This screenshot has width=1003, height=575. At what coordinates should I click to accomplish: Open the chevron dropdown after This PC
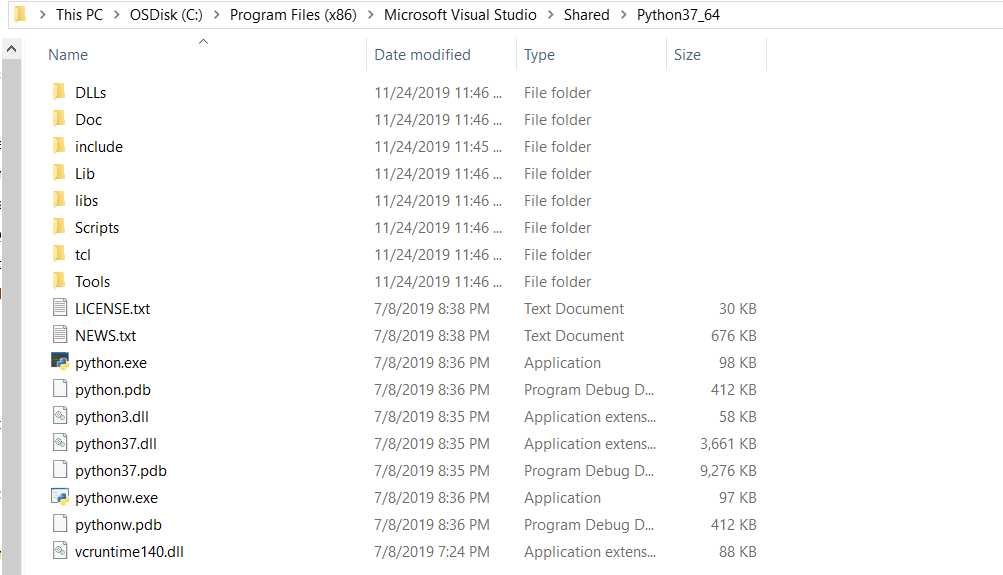(116, 15)
